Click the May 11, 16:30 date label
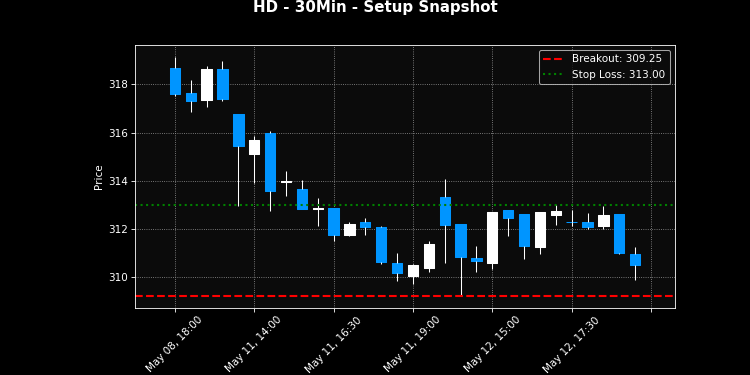This screenshot has height=375, width=750. [x=331, y=343]
